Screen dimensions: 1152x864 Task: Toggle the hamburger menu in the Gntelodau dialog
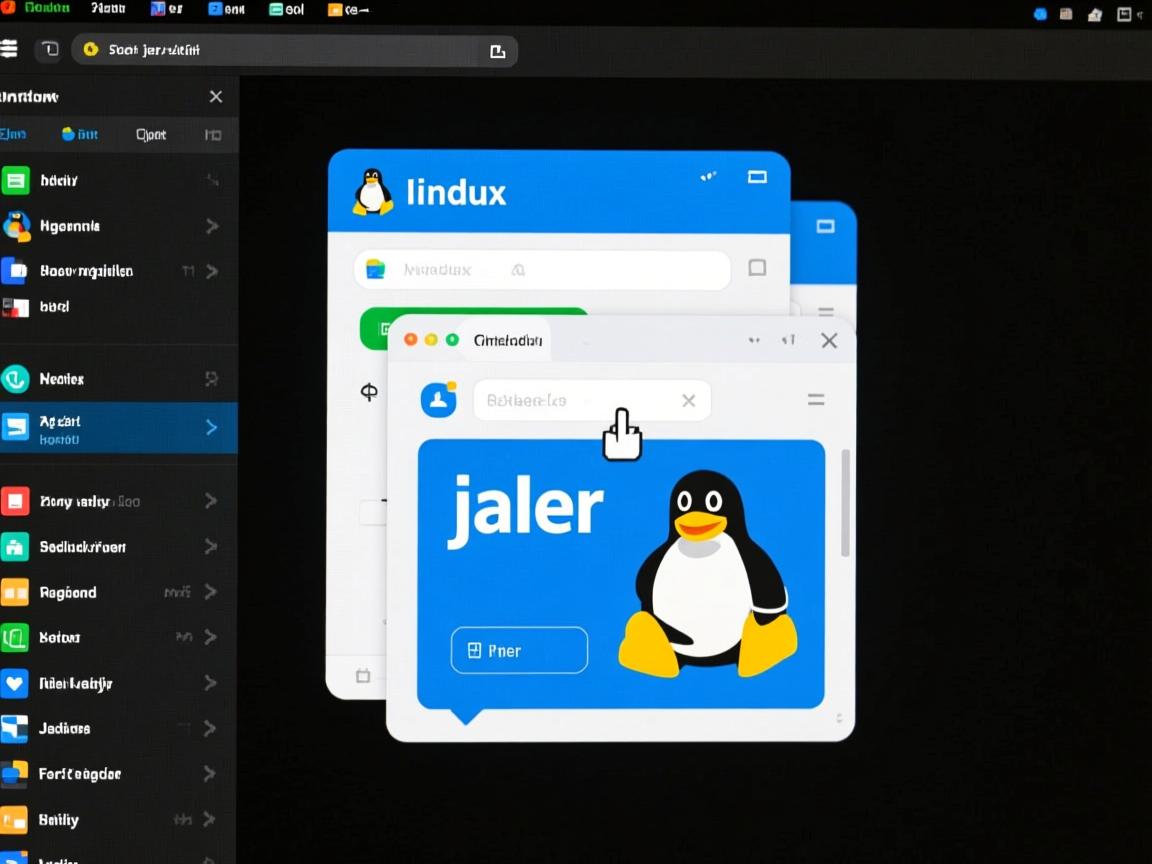tap(815, 399)
